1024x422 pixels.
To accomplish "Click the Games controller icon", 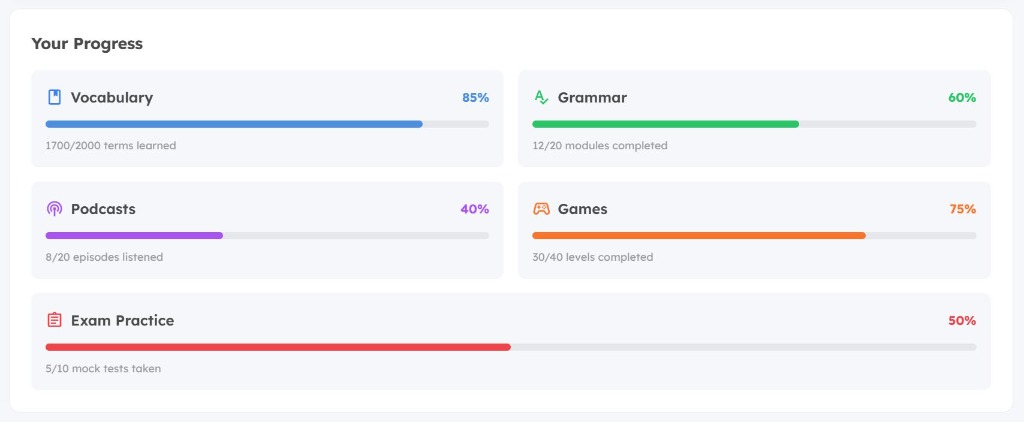I will pos(541,209).
